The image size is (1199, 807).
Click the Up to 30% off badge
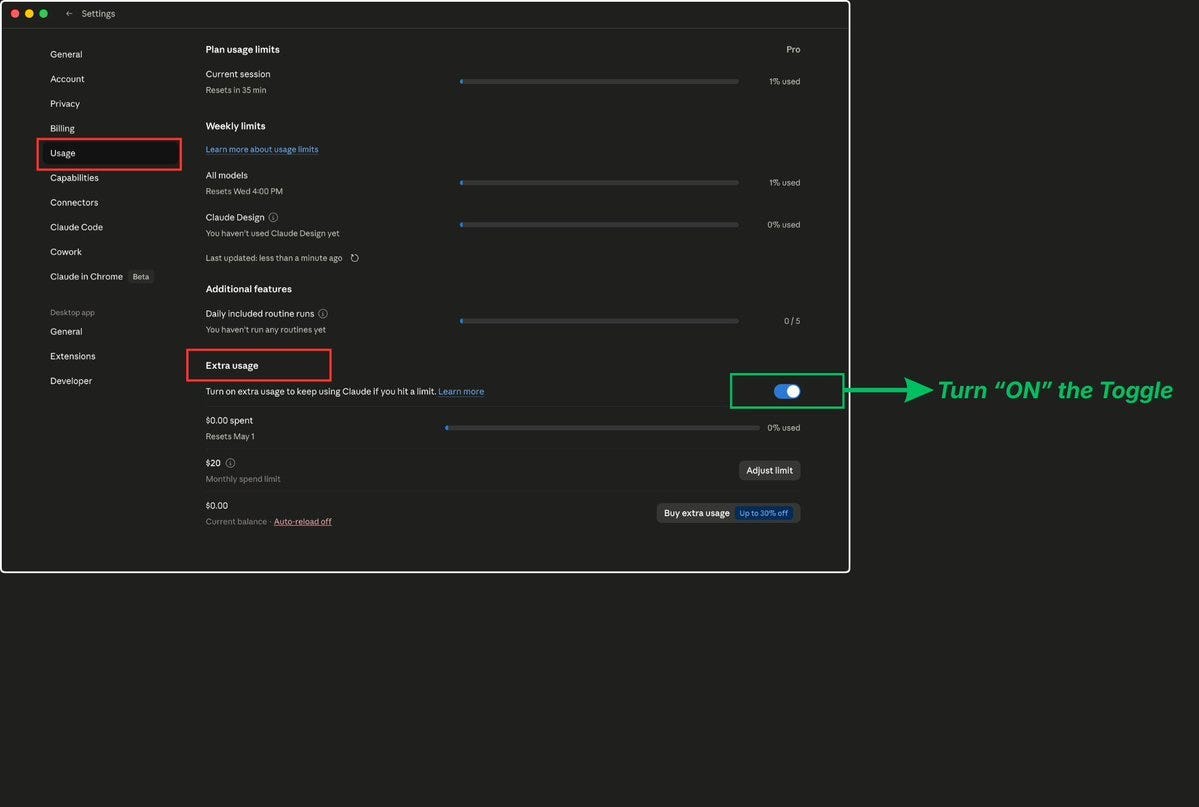click(x=763, y=513)
